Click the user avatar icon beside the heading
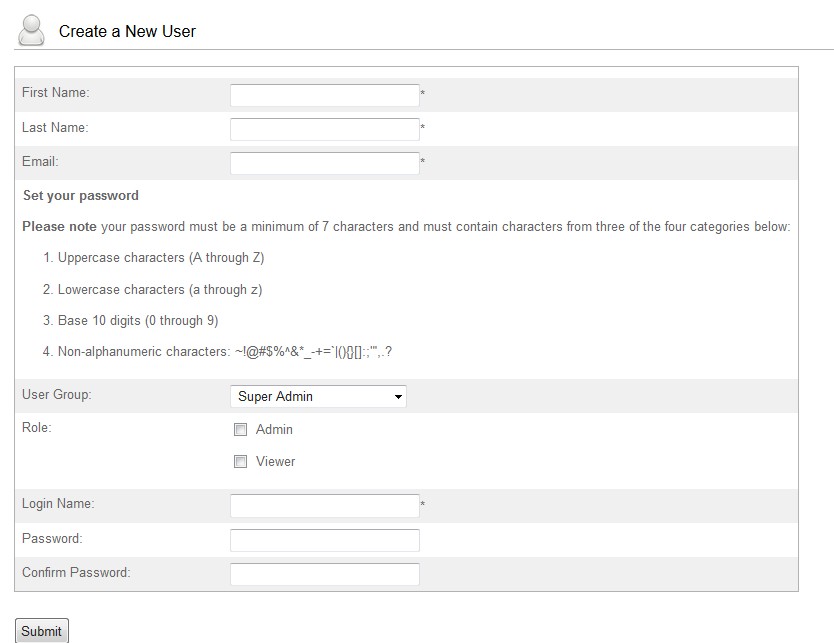Screen dimensions: 834x643 [x=31, y=30]
